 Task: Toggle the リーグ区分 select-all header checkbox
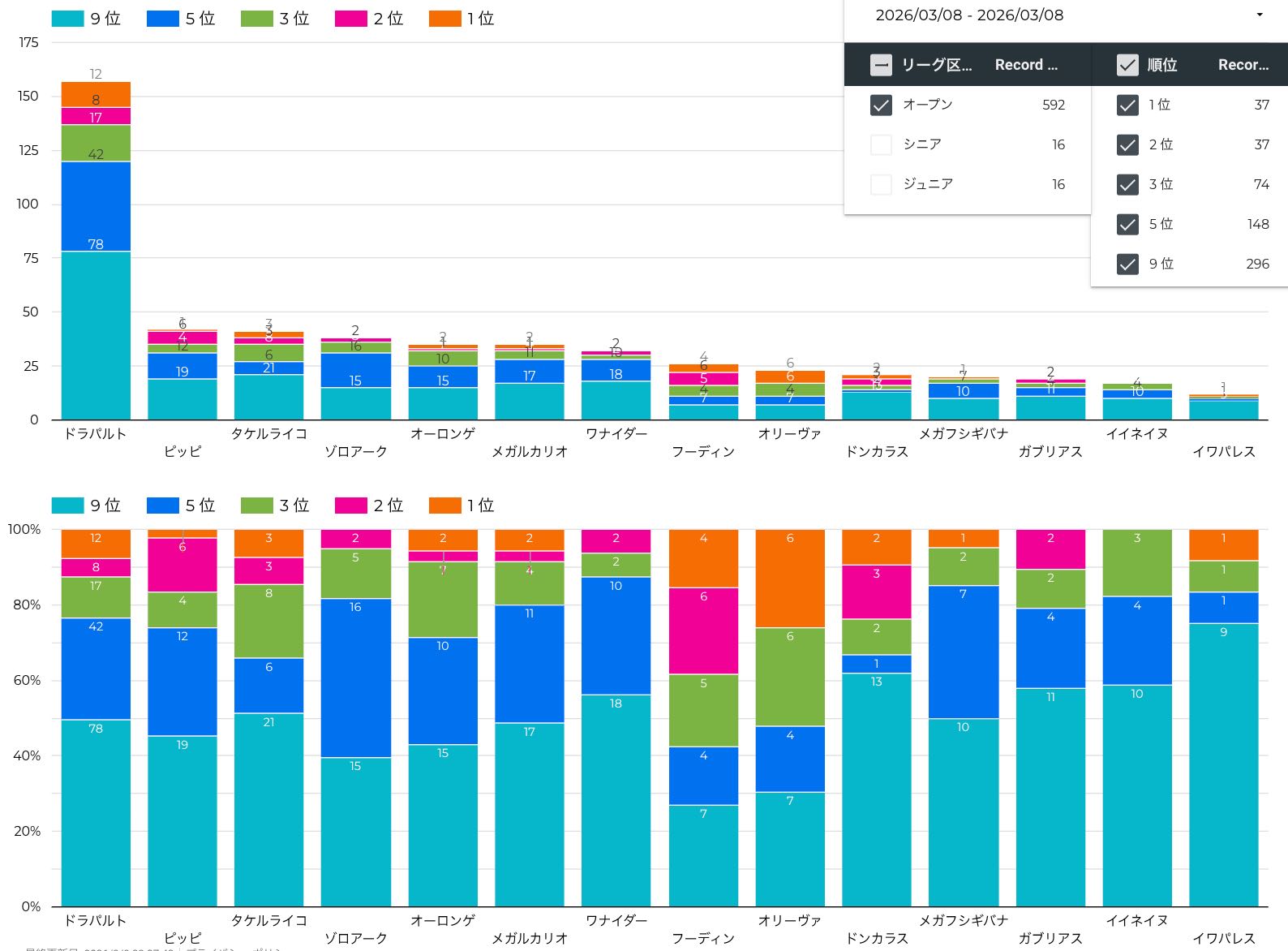pyautogui.click(x=881, y=65)
